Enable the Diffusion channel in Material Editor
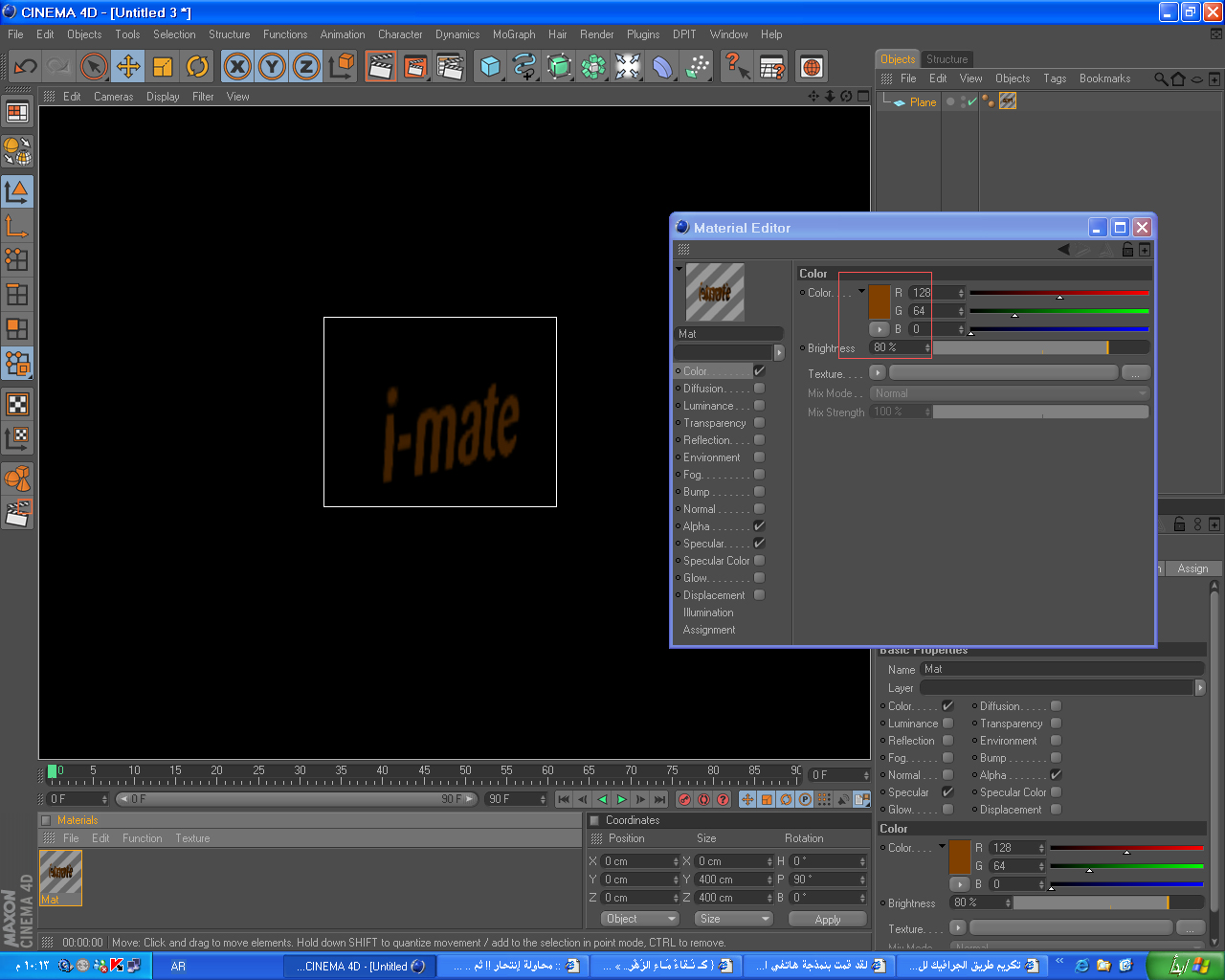 (759, 389)
